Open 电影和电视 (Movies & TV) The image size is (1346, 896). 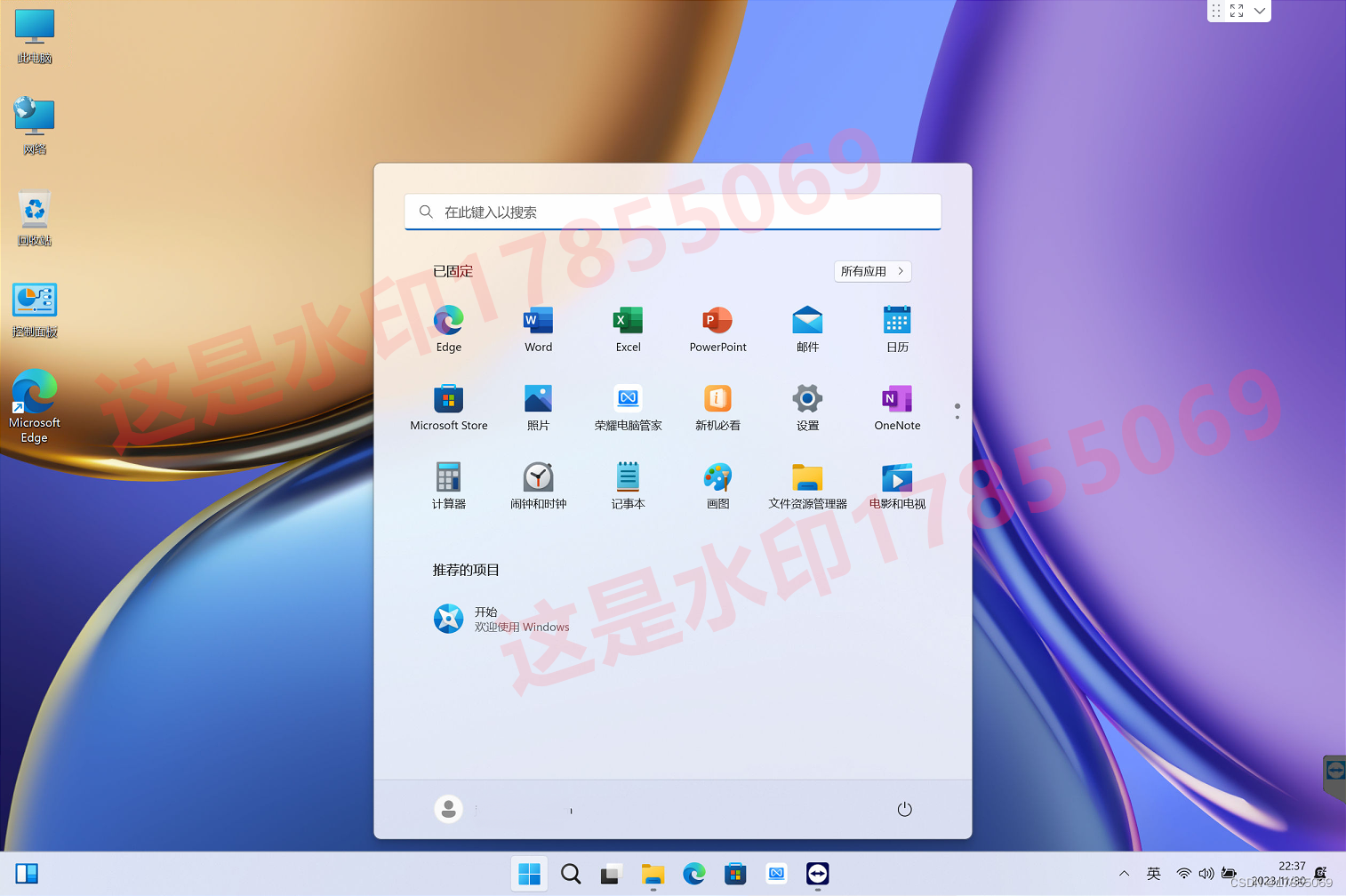click(896, 484)
